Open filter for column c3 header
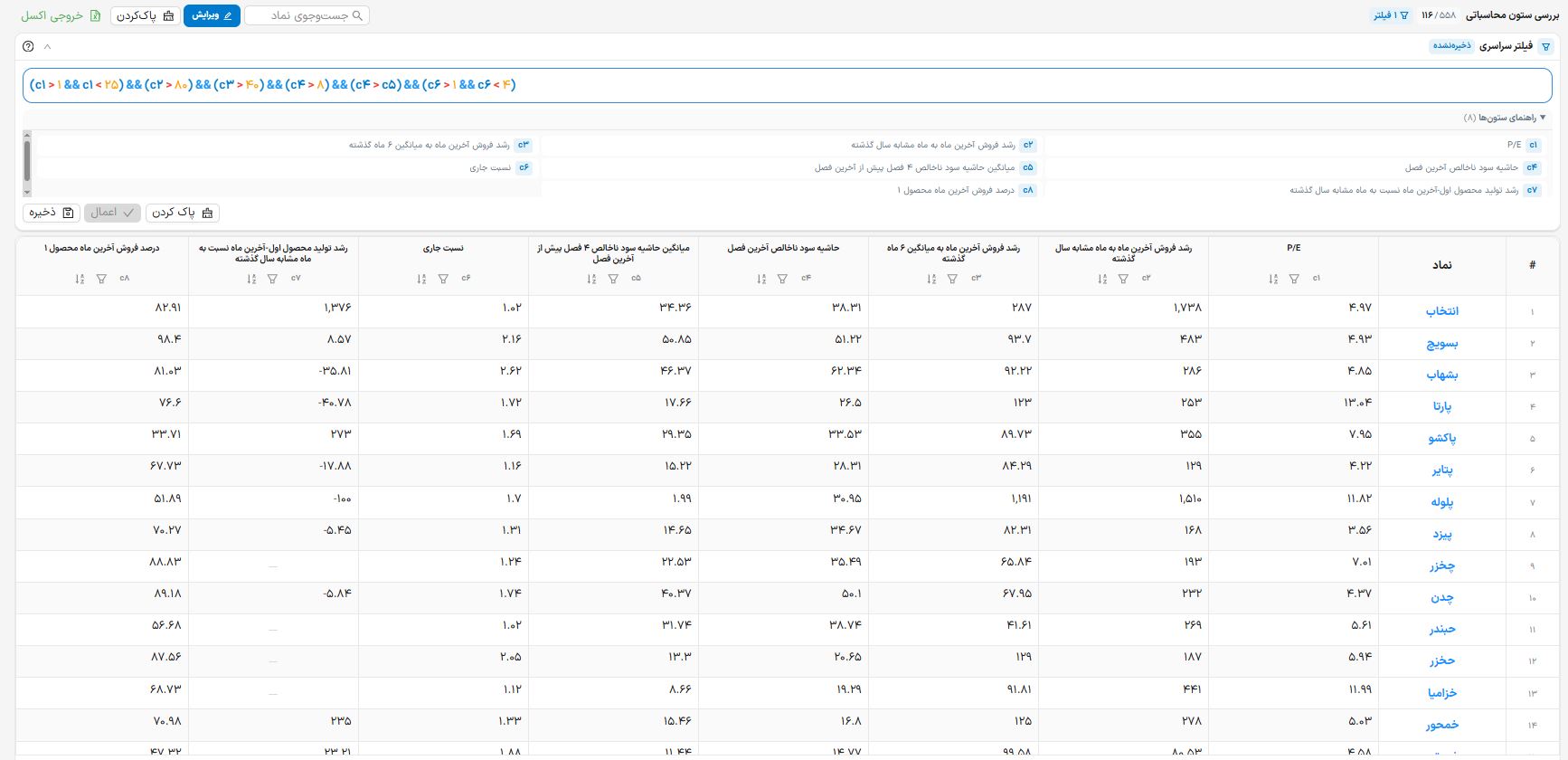 (x=952, y=279)
